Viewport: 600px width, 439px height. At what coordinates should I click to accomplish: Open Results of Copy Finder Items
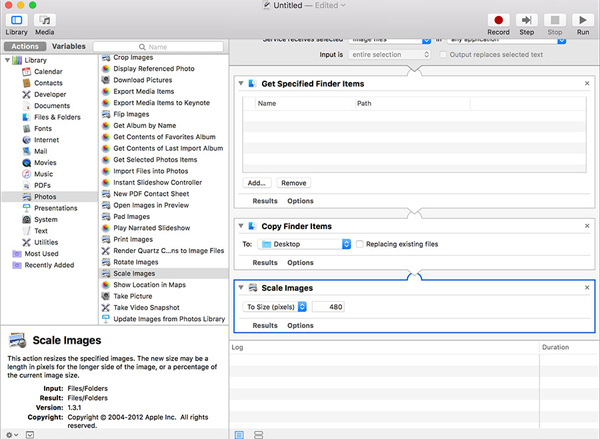[x=265, y=263]
